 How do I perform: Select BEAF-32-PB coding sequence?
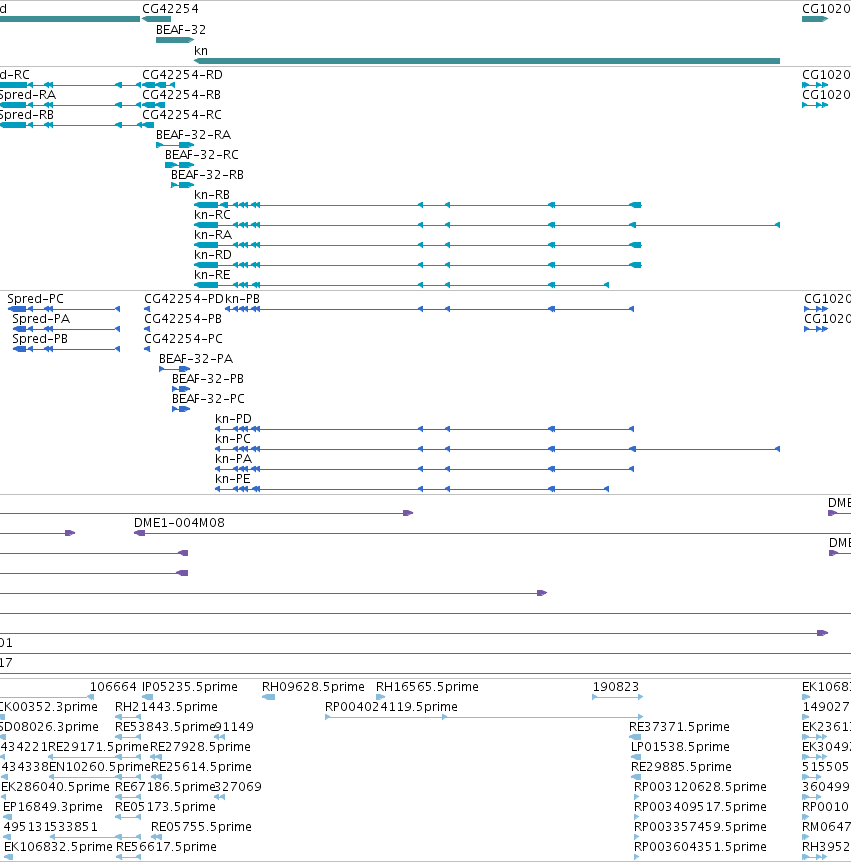coord(181,389)
